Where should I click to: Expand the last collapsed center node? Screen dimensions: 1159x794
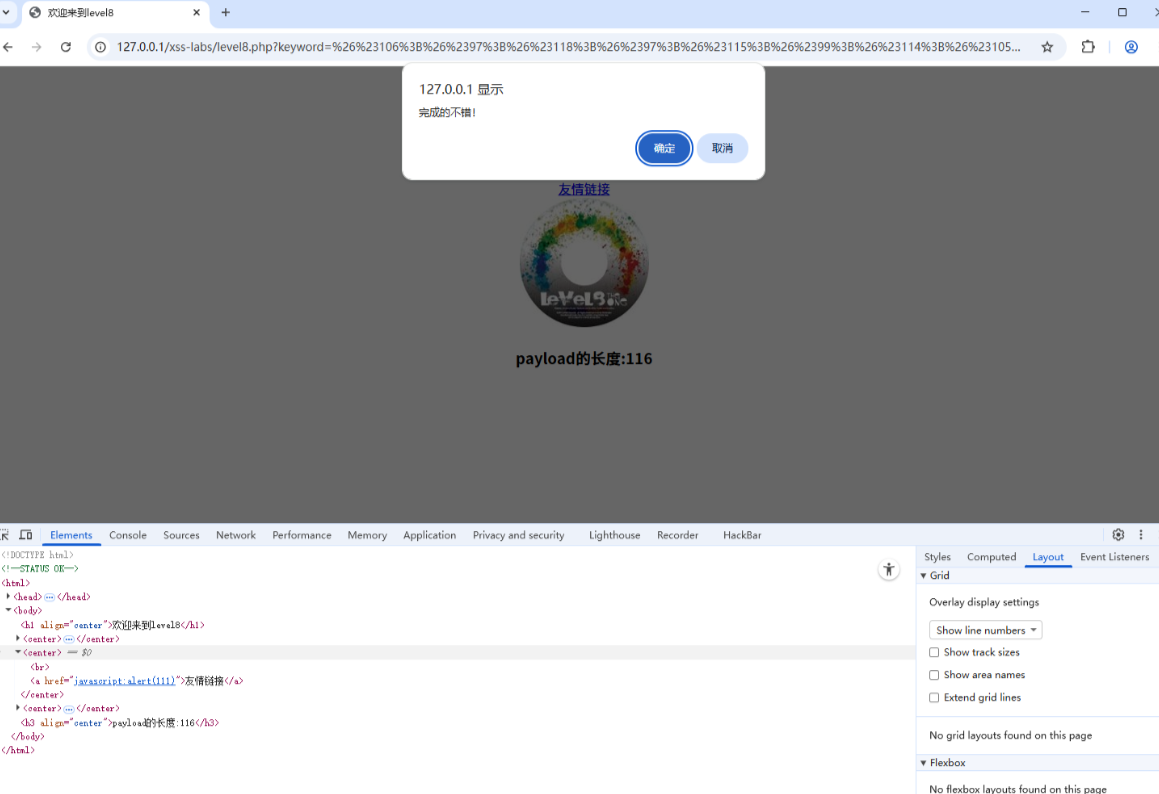[x=18, y=708]
